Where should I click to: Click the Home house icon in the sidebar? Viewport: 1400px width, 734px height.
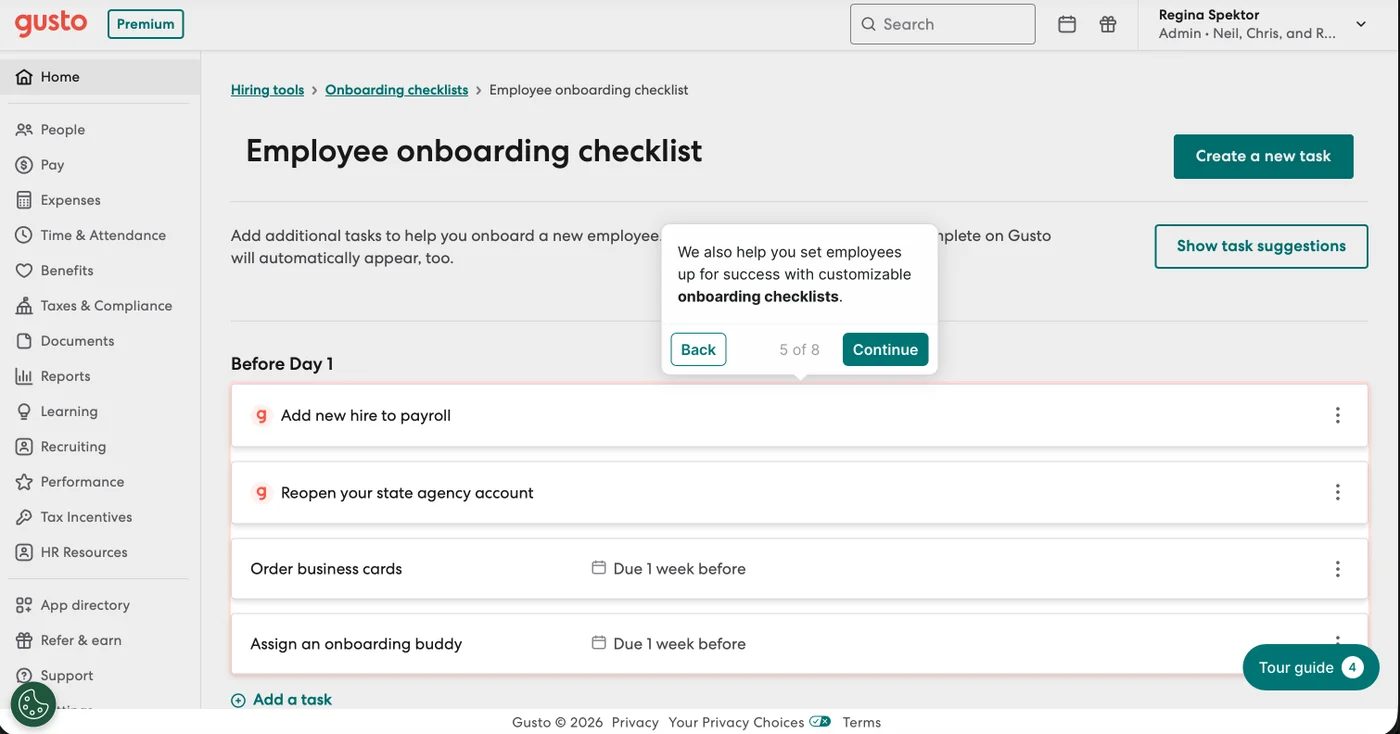point(24,77)
